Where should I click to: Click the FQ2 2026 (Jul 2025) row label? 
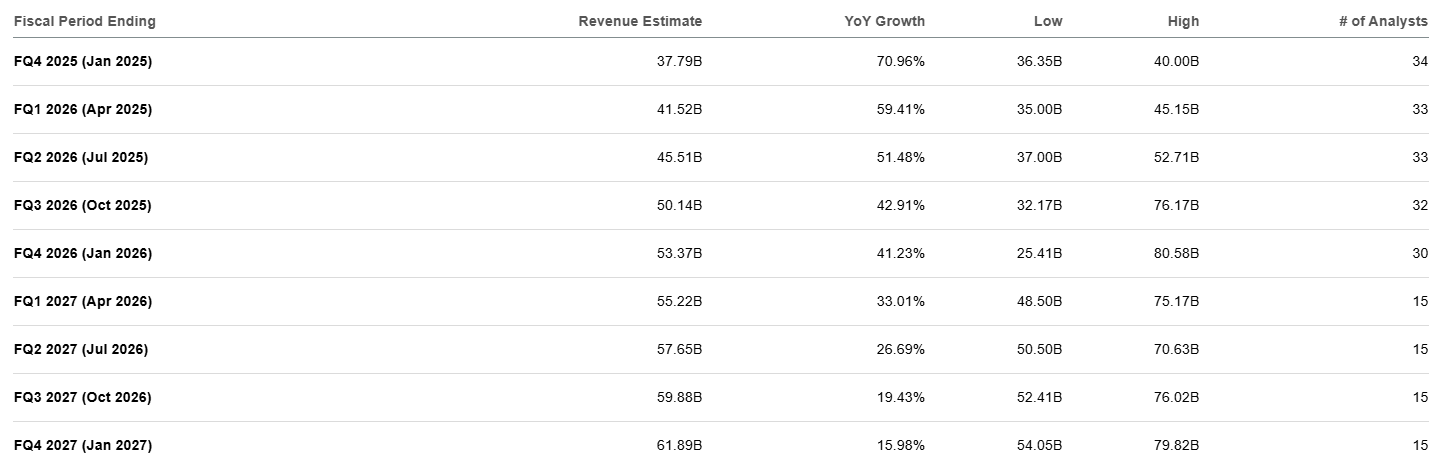[81, 157]
